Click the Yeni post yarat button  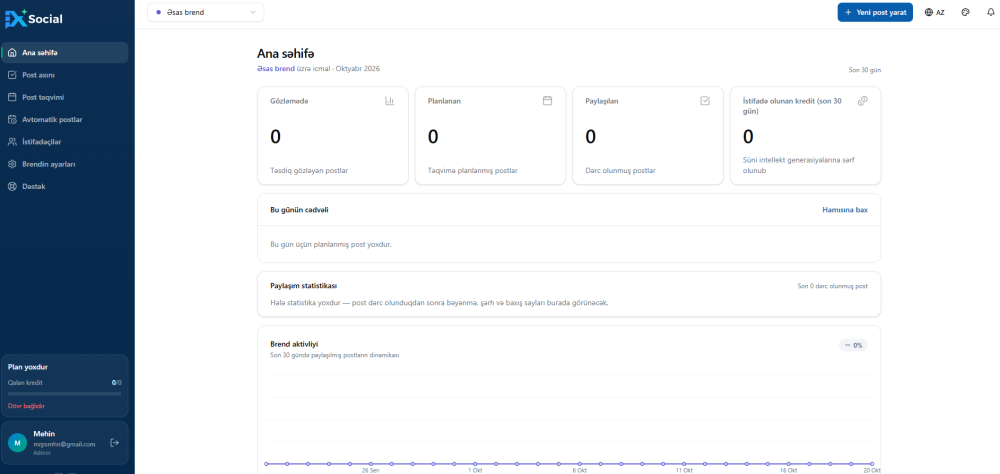[875, 12]
